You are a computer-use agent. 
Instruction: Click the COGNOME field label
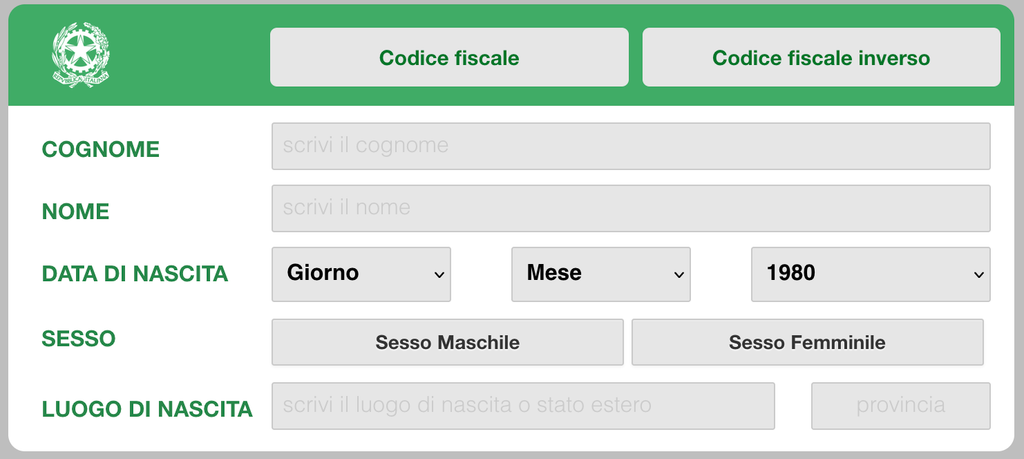[x=101, y=150]
